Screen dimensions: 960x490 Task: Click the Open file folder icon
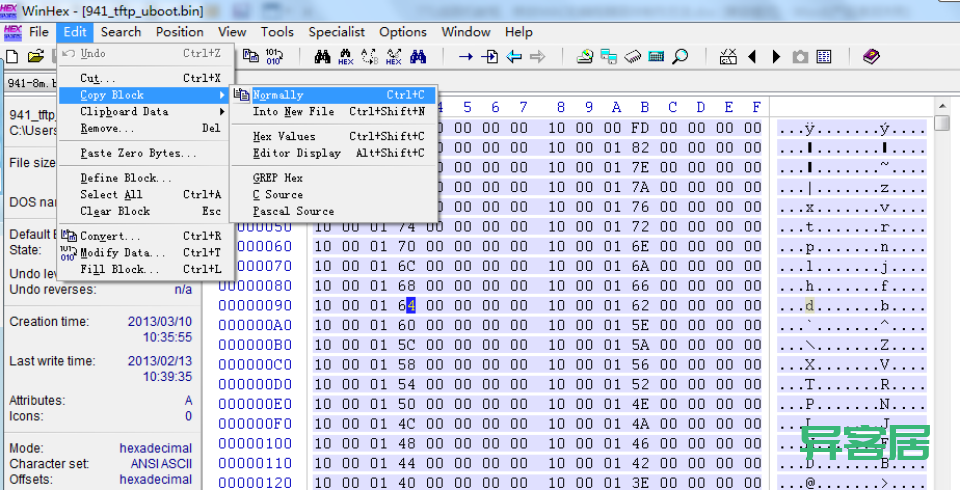pos(36,57)
